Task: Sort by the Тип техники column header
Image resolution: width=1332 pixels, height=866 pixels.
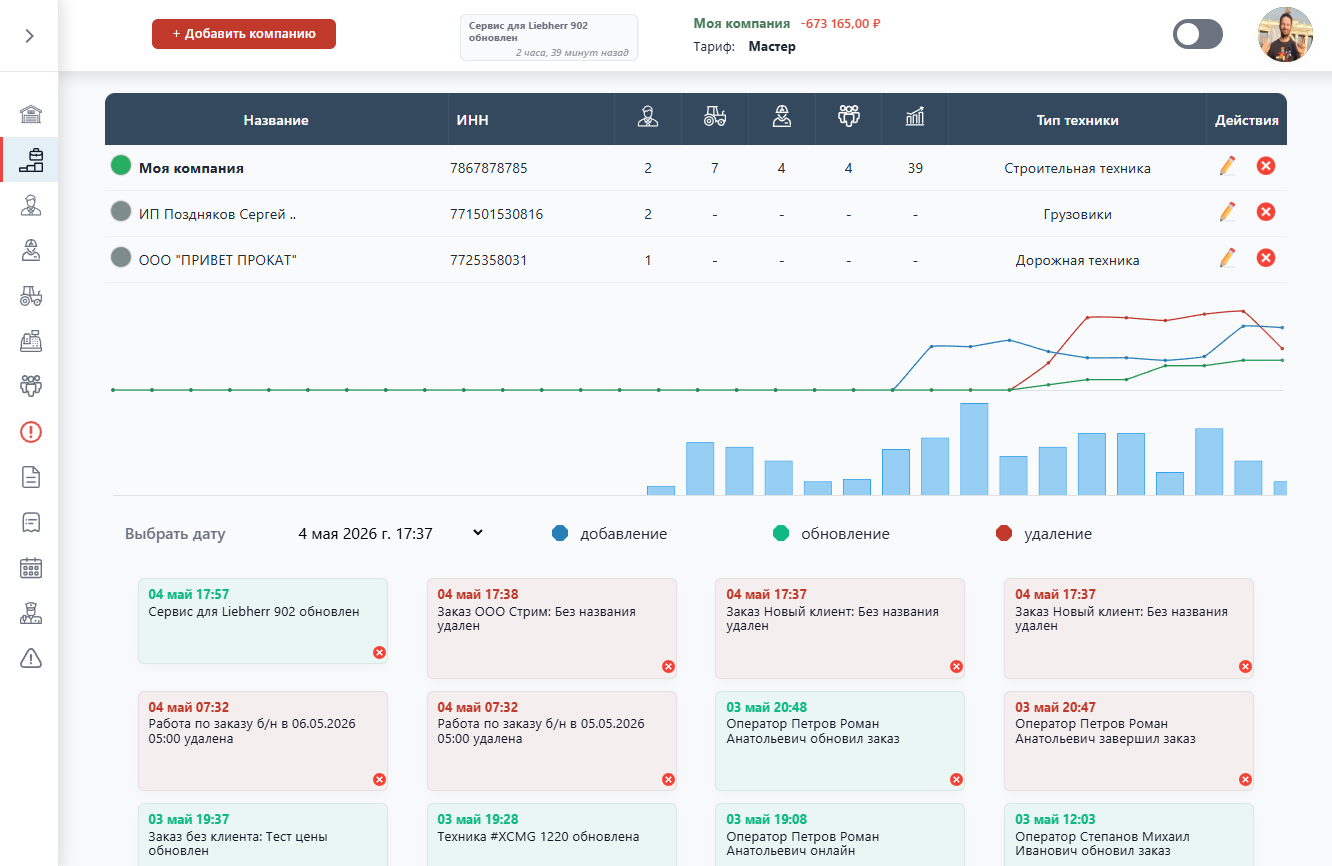Action: pyautogui.click(x=1077, y=120)
